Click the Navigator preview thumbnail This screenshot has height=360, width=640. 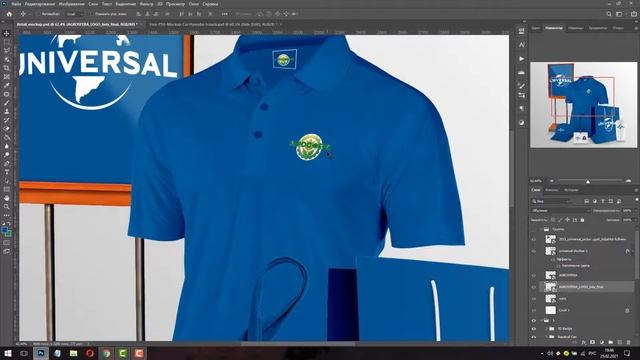(x=583, y=105)
